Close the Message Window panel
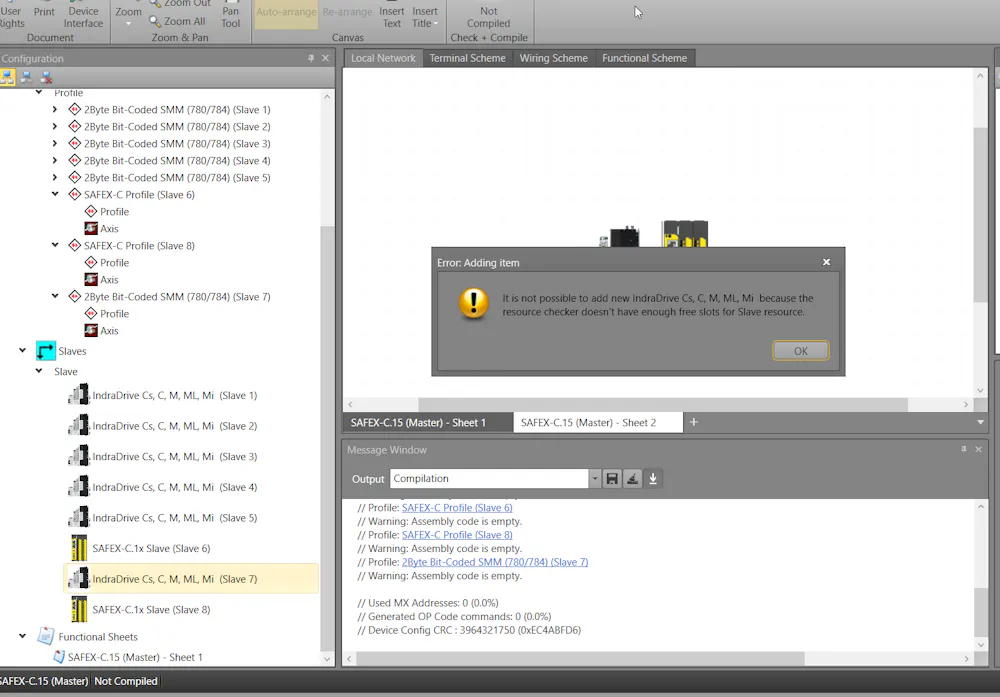 pyautogui.click(x=978, y=450)
